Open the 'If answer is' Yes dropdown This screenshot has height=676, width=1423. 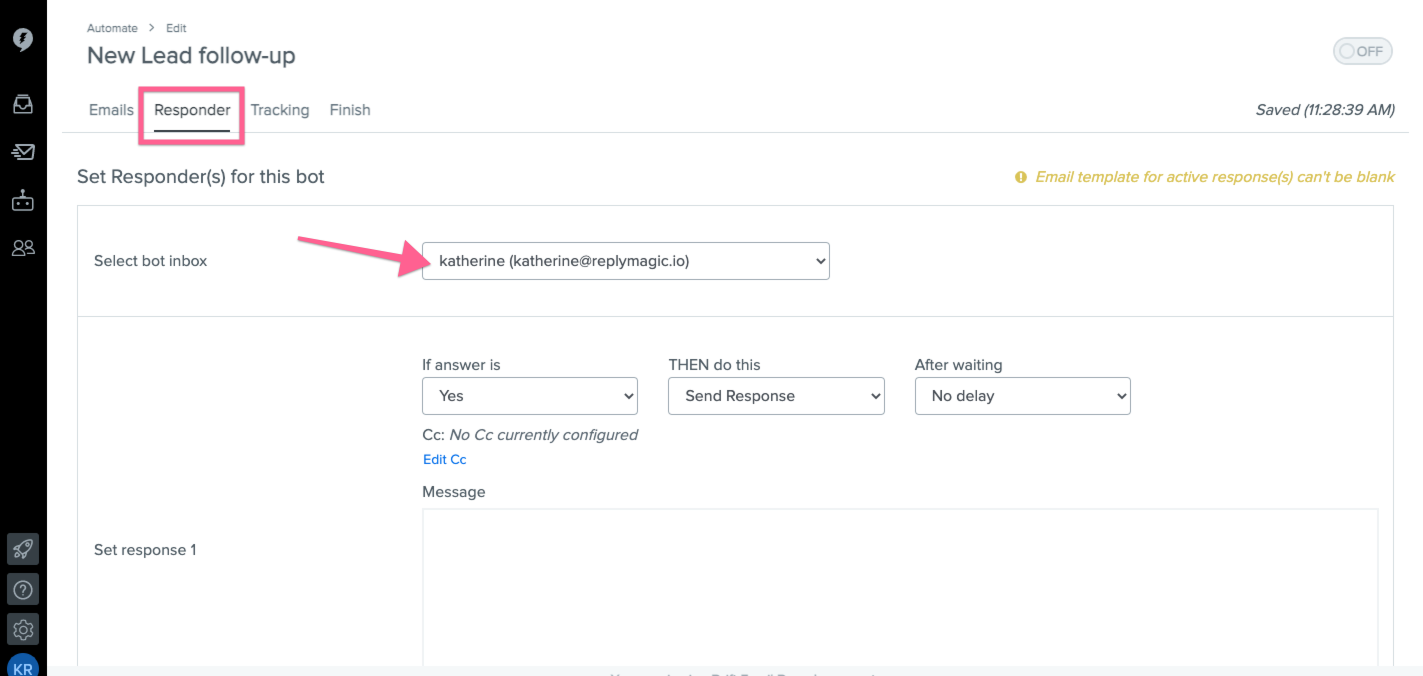530,396
